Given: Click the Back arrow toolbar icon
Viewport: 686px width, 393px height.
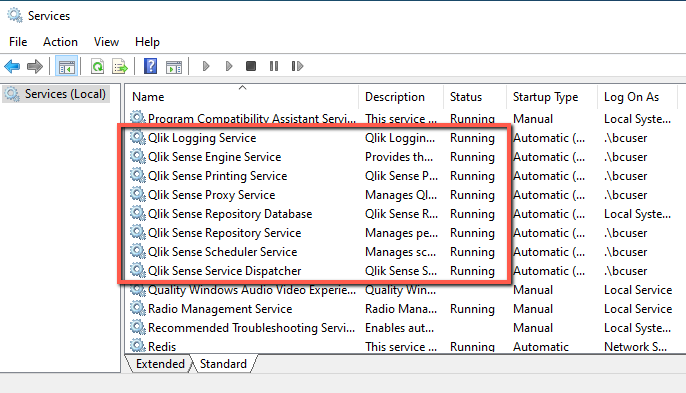Looking at the screenshot, I should coord(12,67).
